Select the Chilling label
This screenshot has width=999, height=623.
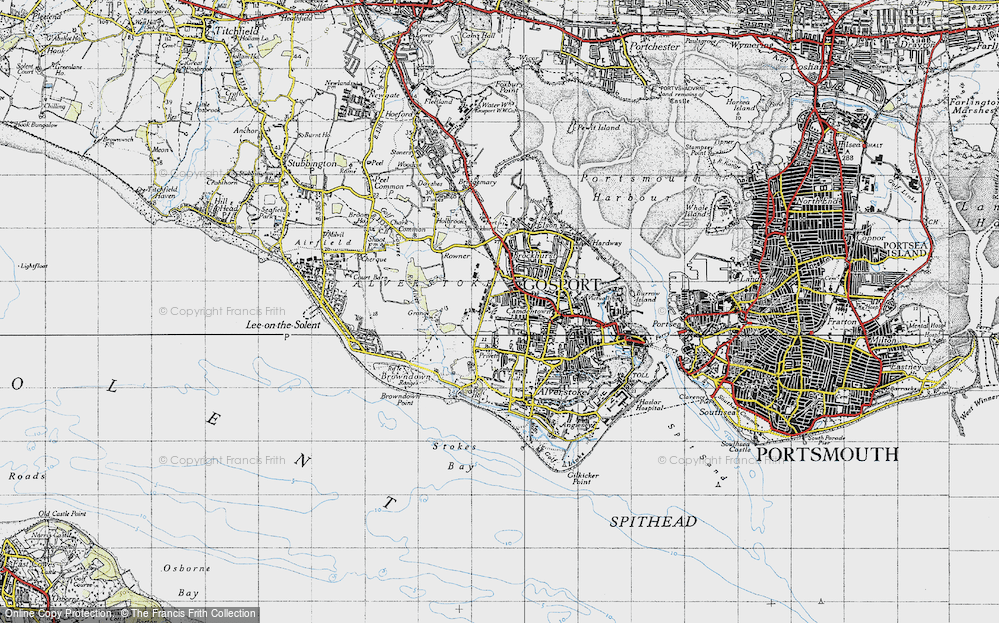coord(53,106)
